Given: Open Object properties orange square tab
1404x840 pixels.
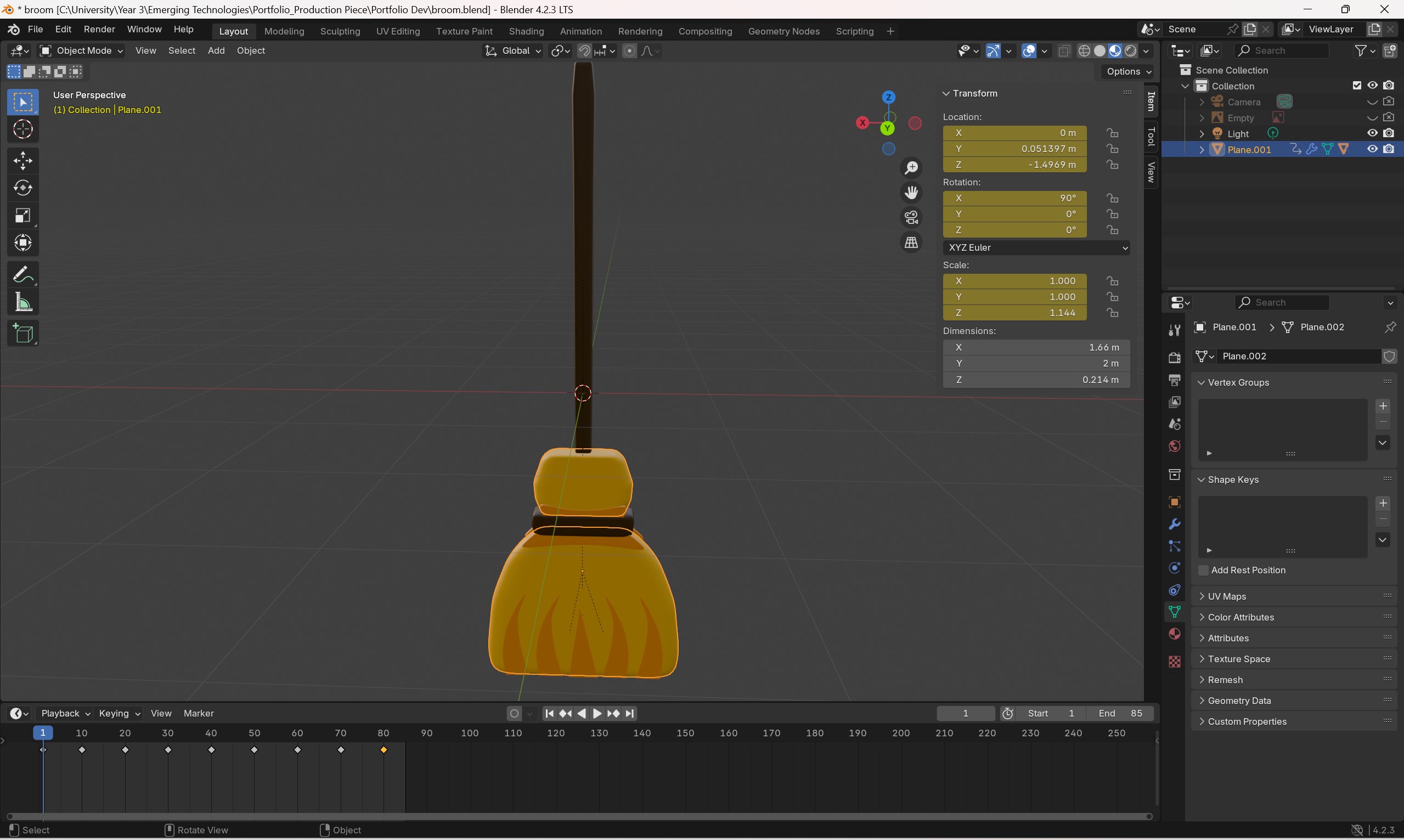Looking at the screenshot, I should [x=1174, y=502].
